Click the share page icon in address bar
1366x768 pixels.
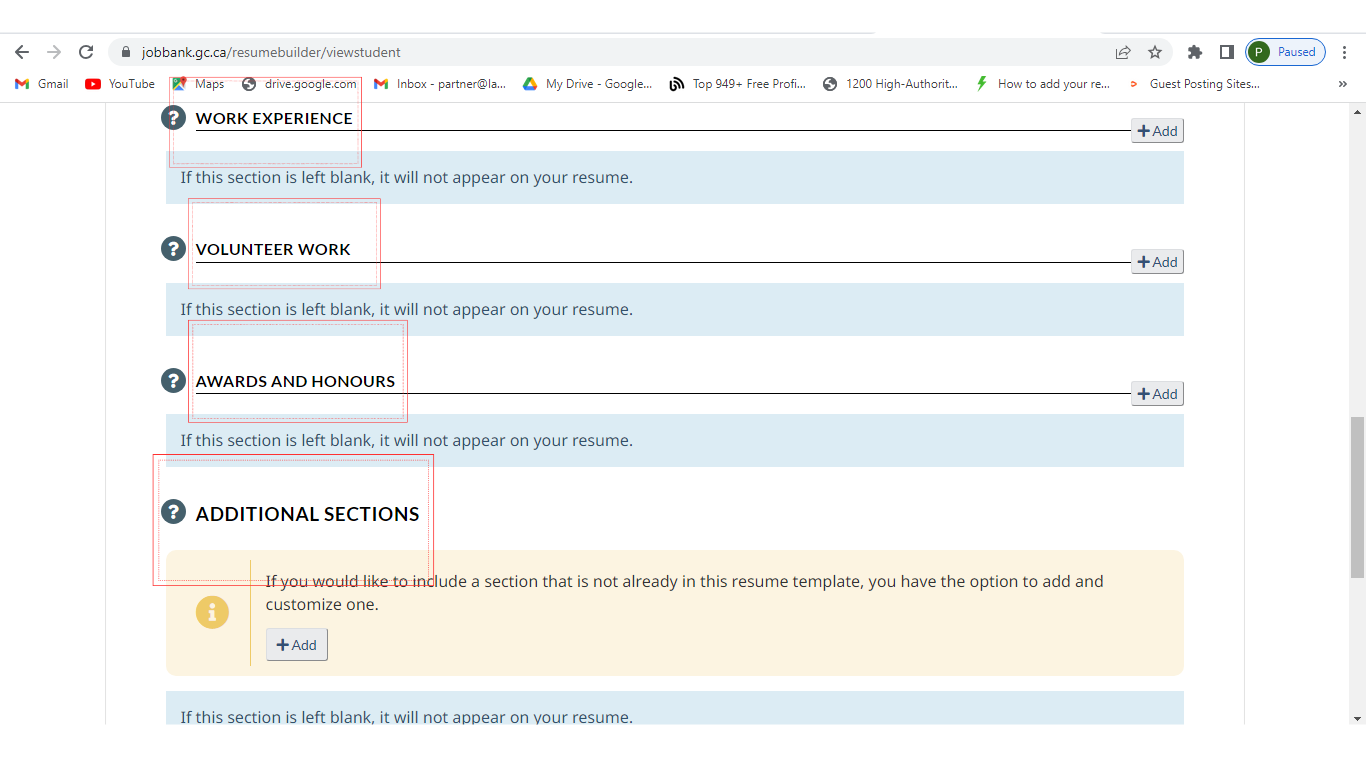coord(1123,52)
